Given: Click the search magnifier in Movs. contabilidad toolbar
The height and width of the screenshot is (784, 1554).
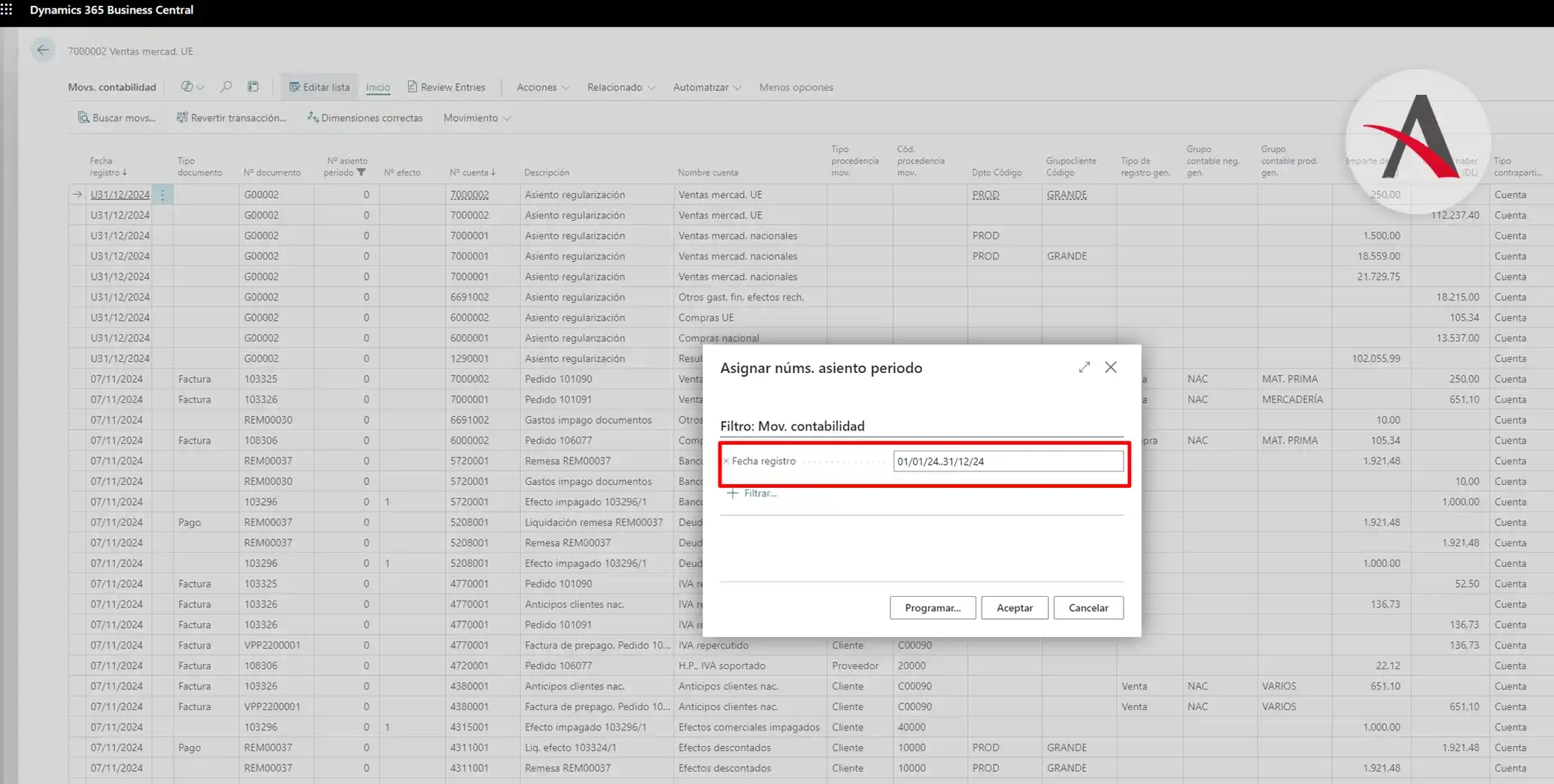Looking at the screenshot, I should pos(225,87).
